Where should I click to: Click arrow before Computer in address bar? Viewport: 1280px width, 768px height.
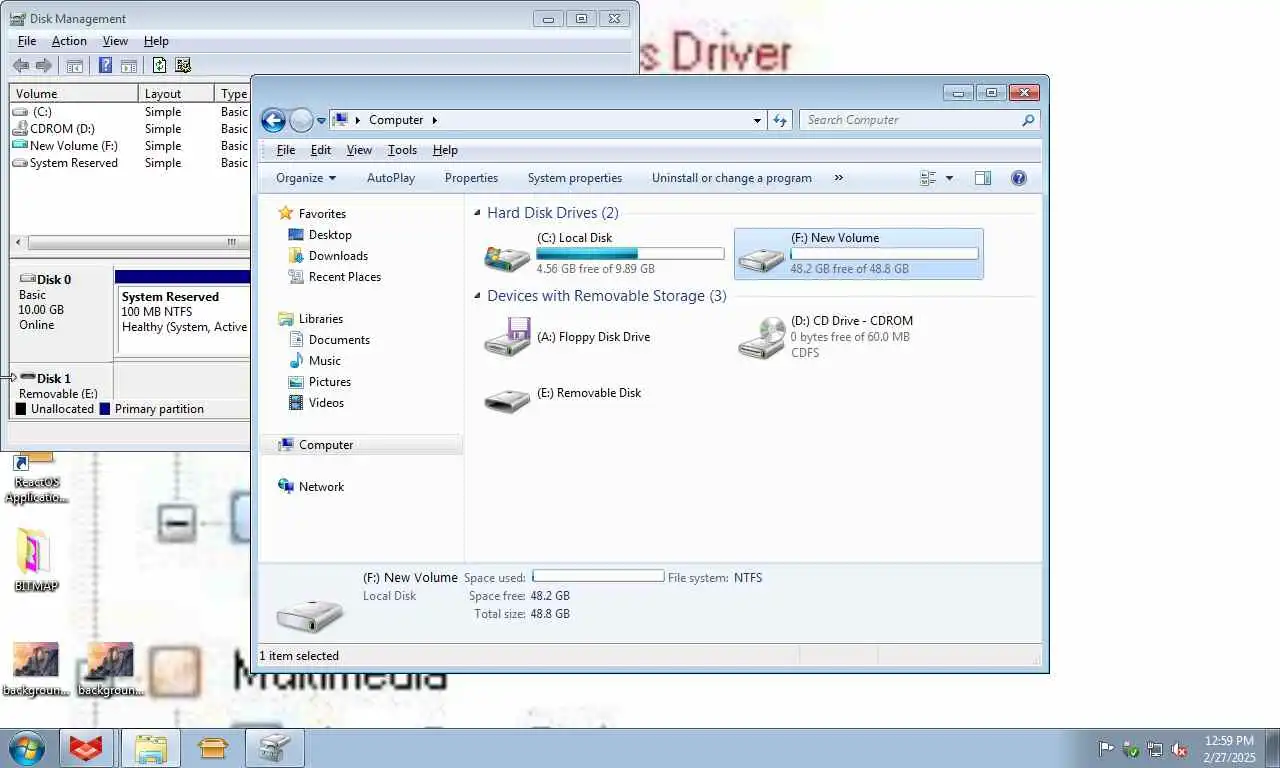pos(358,120)
